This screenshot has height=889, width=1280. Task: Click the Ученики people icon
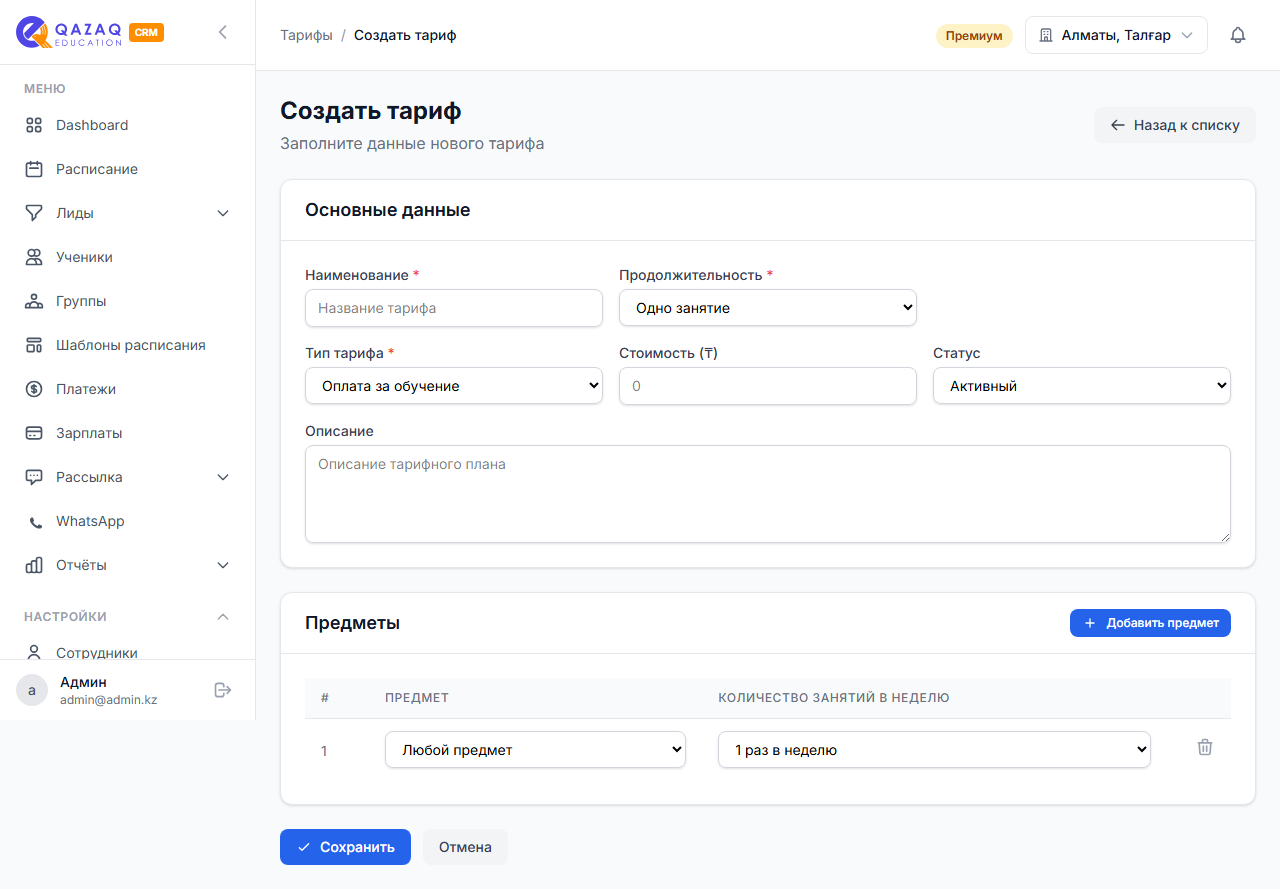(x=34, y=257)
